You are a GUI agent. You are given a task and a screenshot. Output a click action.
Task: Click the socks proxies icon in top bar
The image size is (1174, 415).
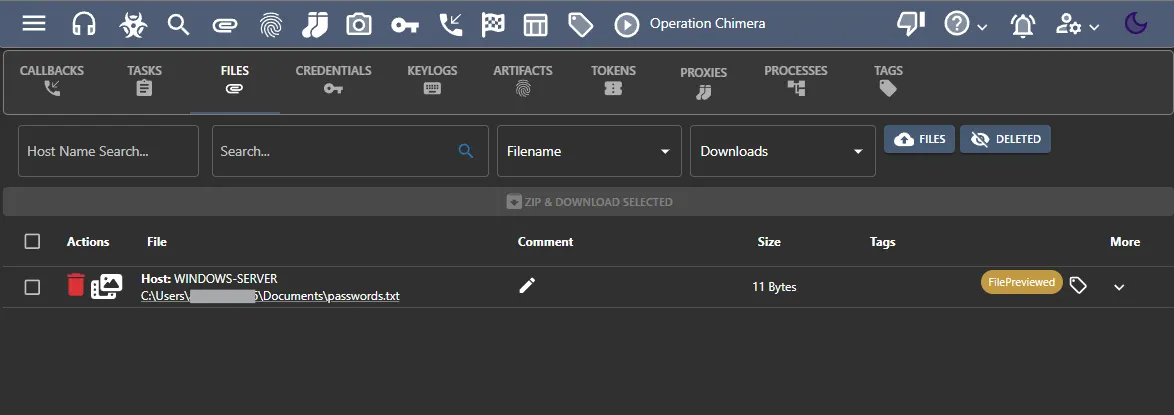[x=315, y=24]
